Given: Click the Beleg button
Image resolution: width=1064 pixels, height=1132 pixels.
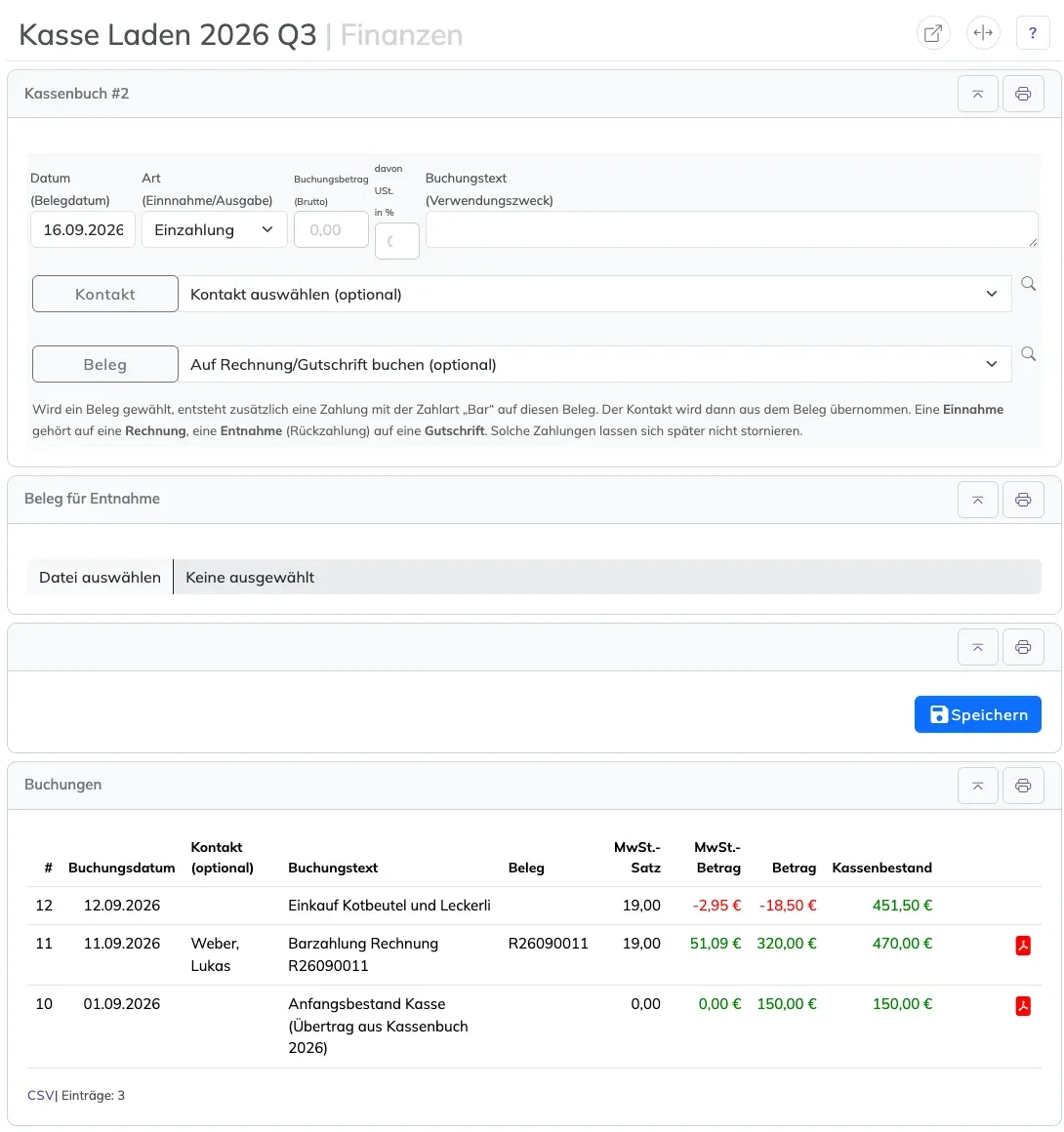Looking at the screenshot, I should [105, 365].
